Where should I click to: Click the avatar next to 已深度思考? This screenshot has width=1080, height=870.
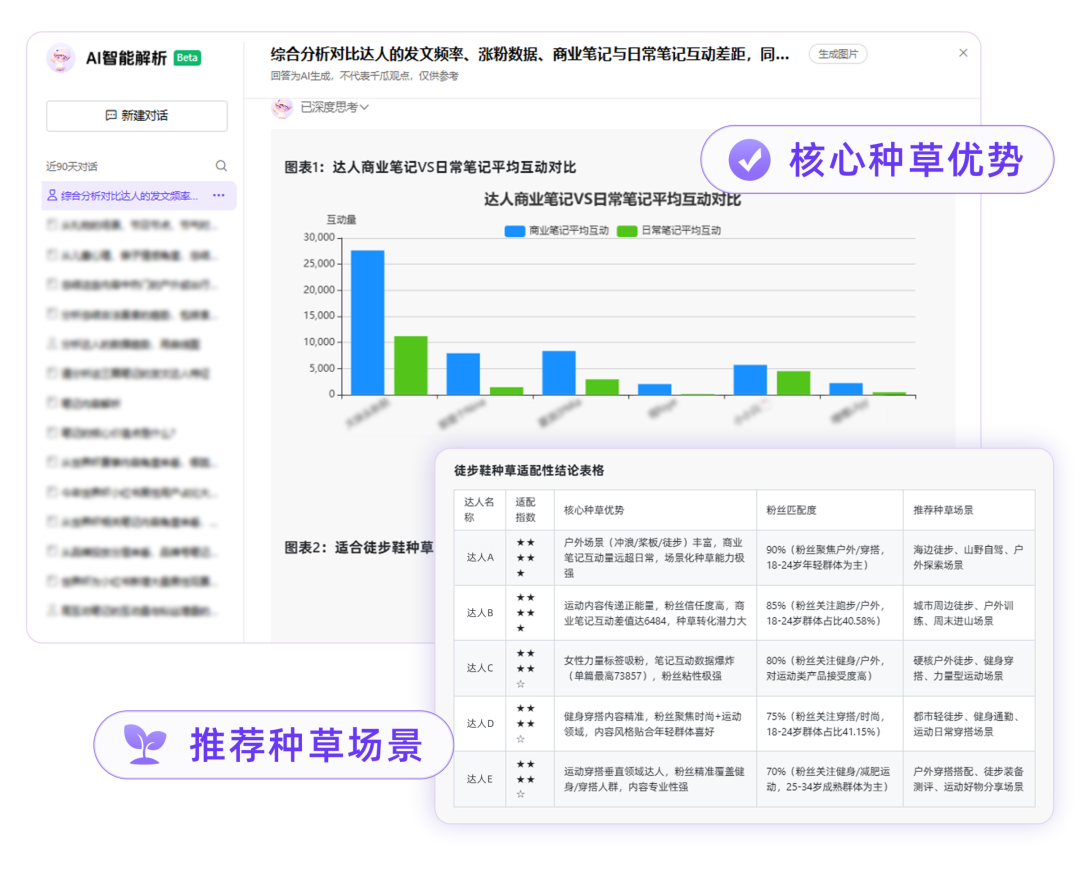[282, 108]
